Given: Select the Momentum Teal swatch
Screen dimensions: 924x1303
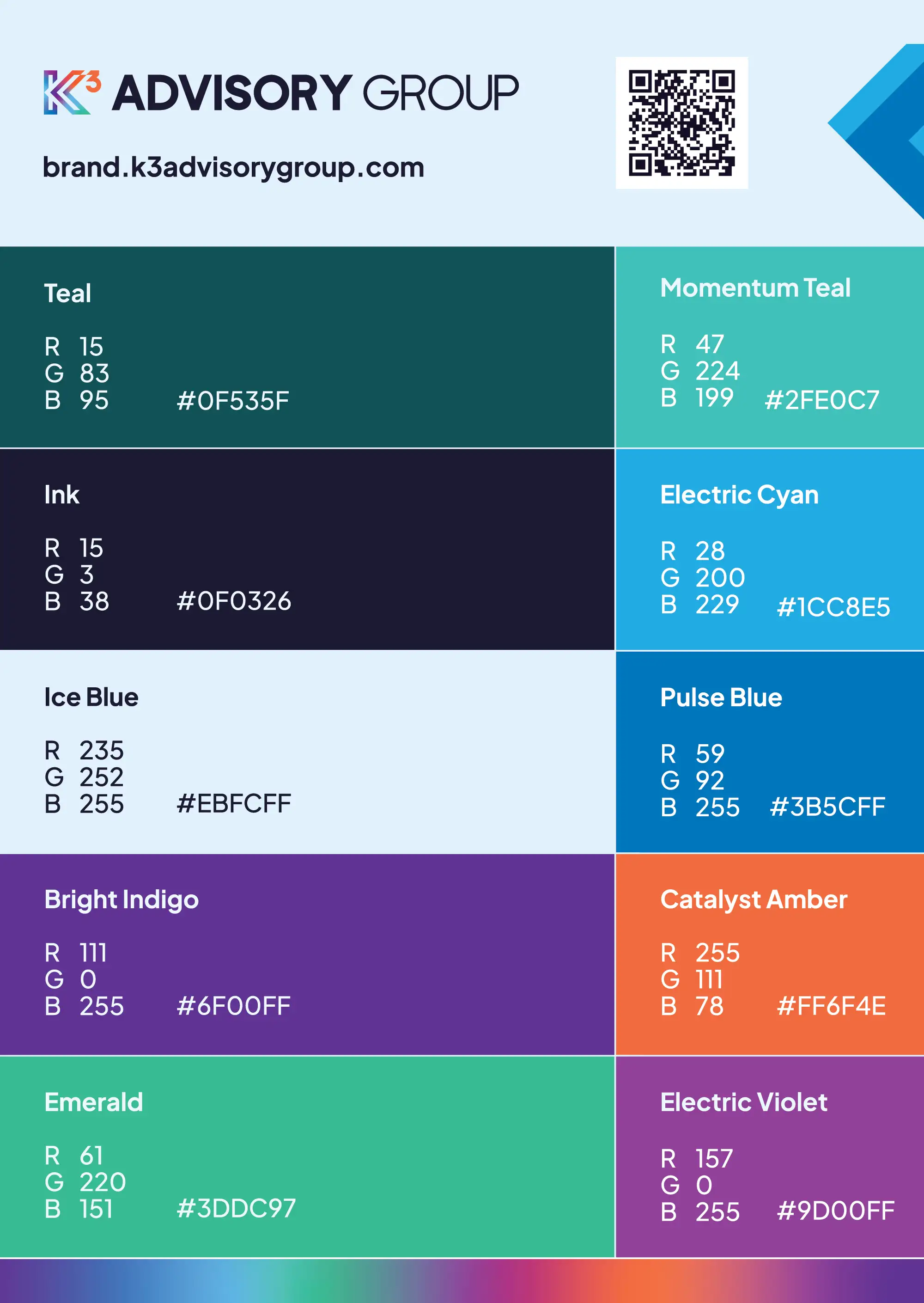Looking at the screenshot, I should (x=770, y=347).
